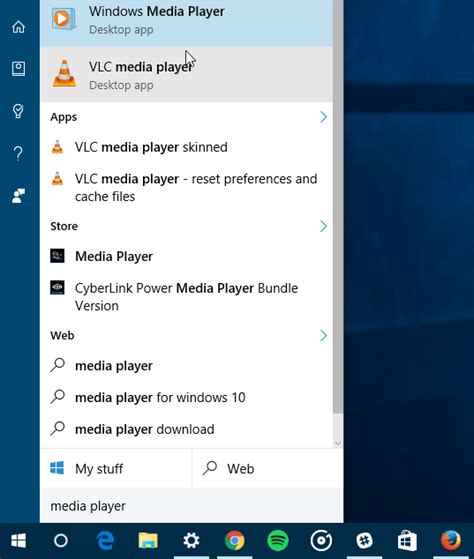
Task: Select the Web search filter button
Action: coord(268,468)
